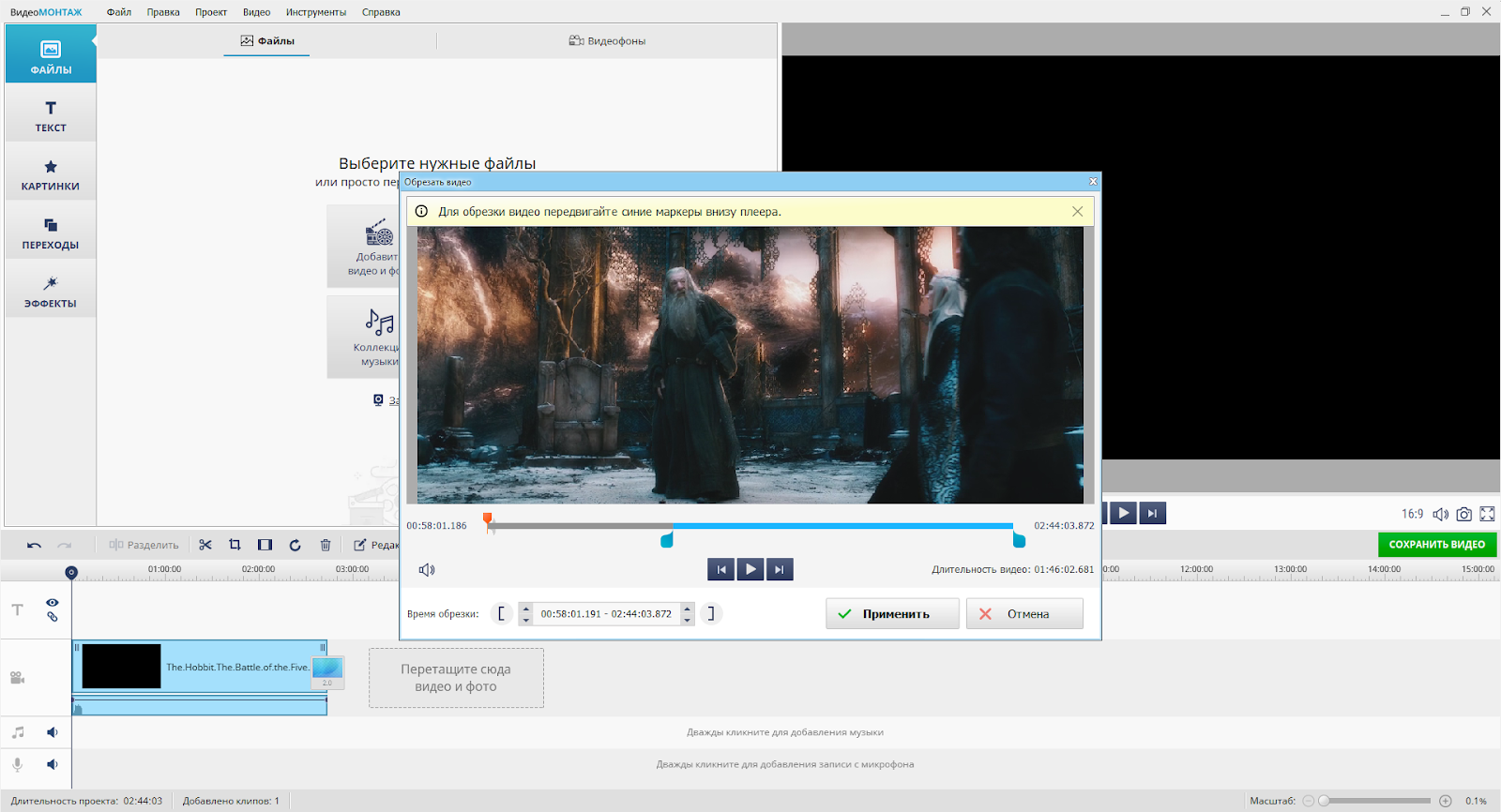
Task: Click the Применить button
Action: [x=892, y=613]
